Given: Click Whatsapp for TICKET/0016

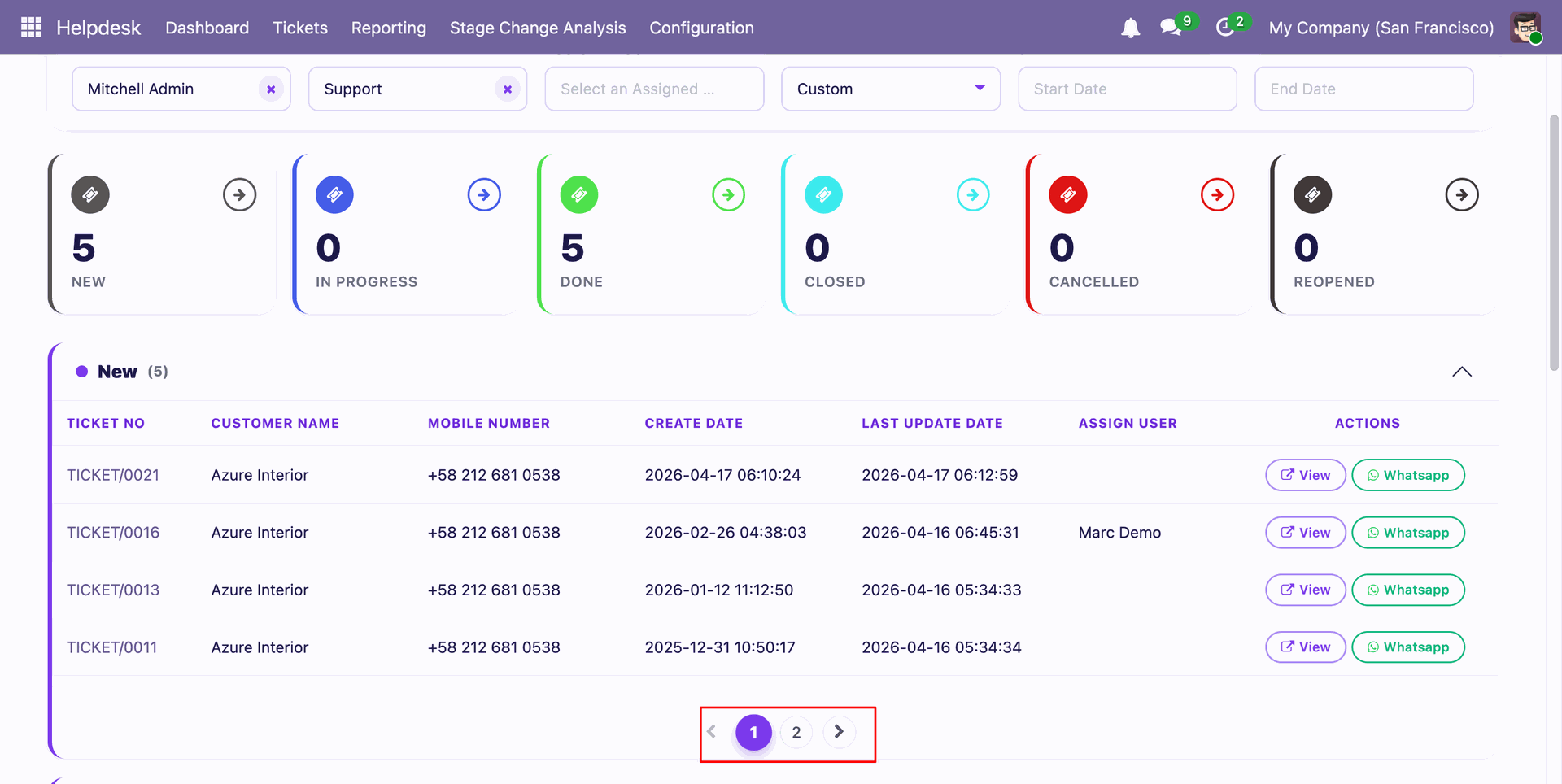Looking at the screenshot, I should pyautogui.click(x=1408, y=533).
